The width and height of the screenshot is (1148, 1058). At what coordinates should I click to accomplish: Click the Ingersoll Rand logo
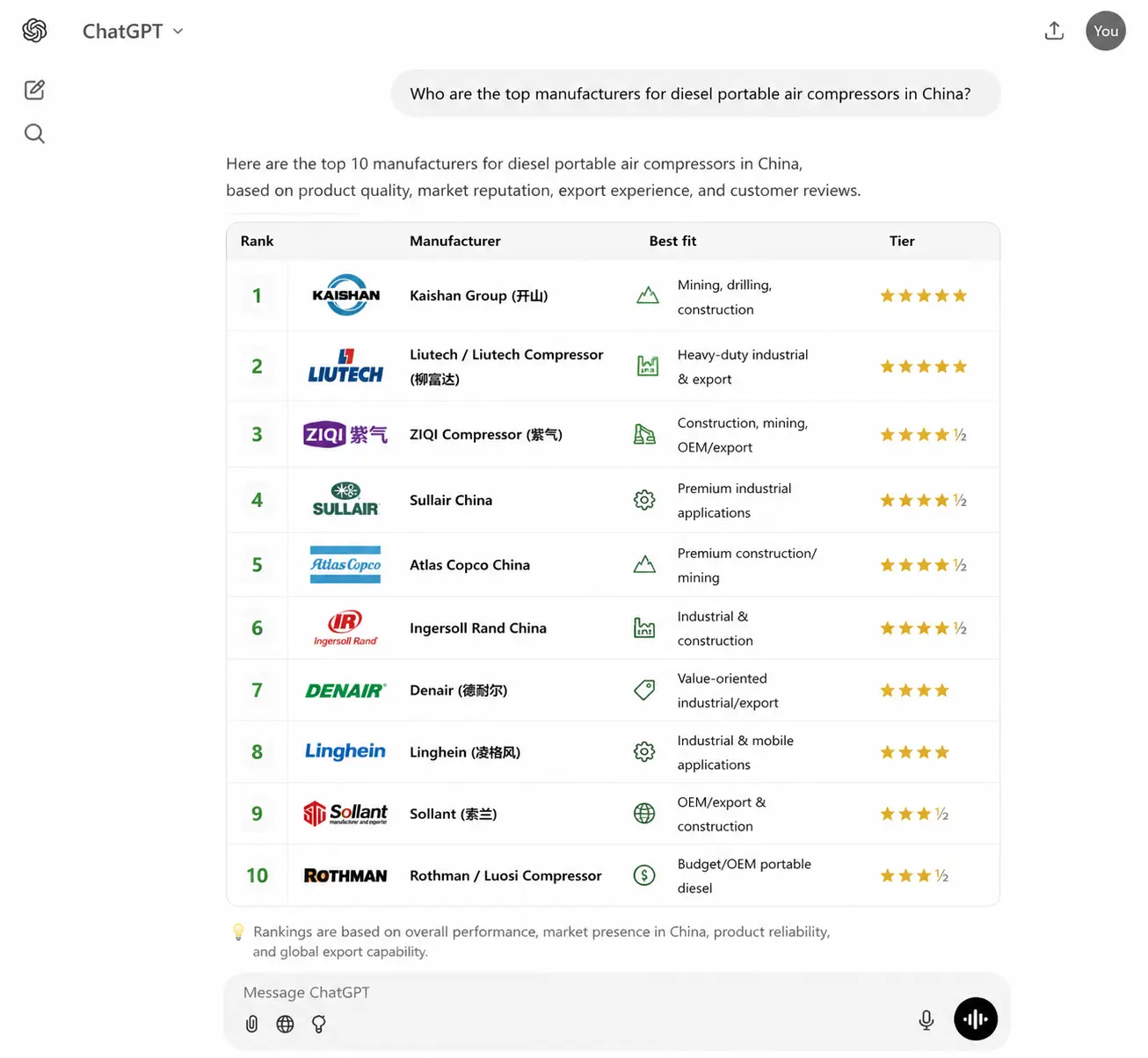[345, 627]
